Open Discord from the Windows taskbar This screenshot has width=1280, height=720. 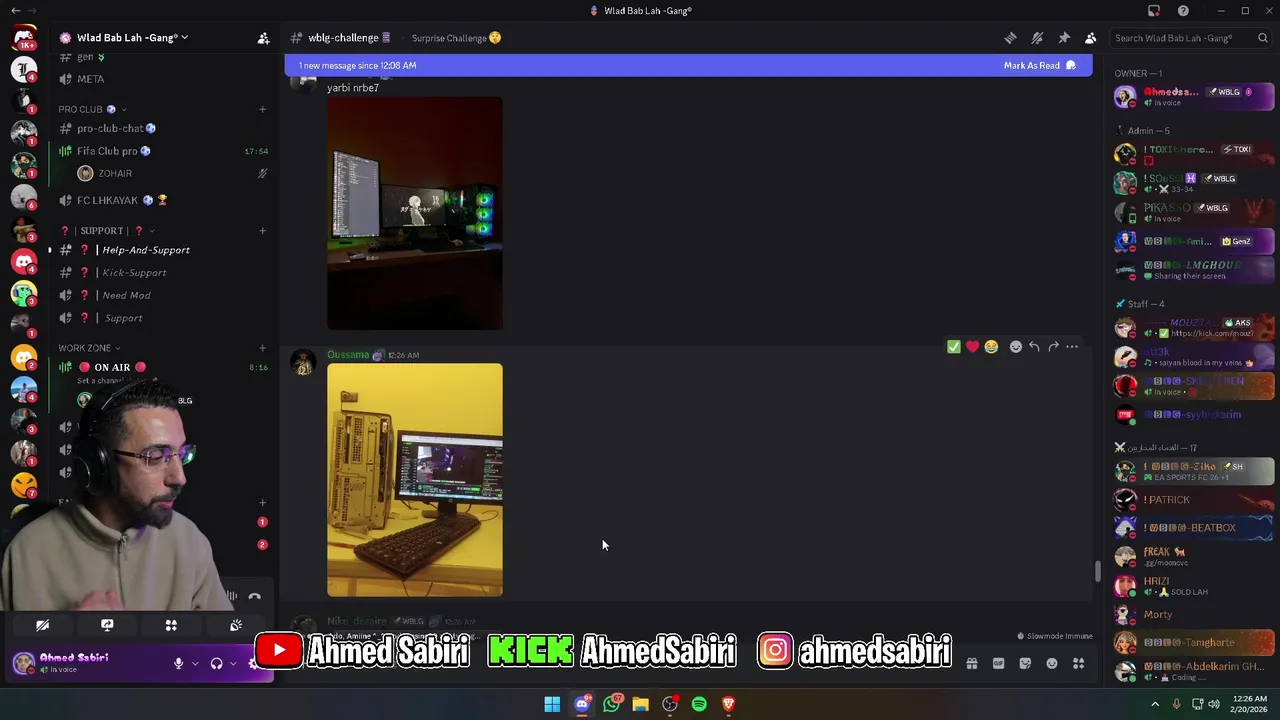point(582,704)
